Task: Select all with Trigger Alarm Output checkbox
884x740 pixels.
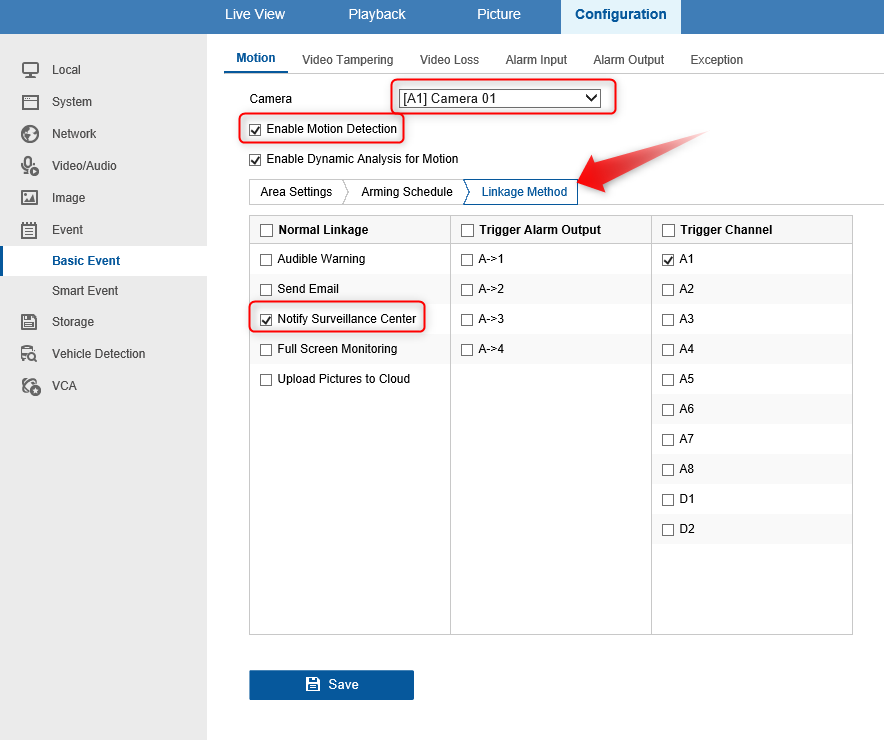Action: (x=467, y=231)
